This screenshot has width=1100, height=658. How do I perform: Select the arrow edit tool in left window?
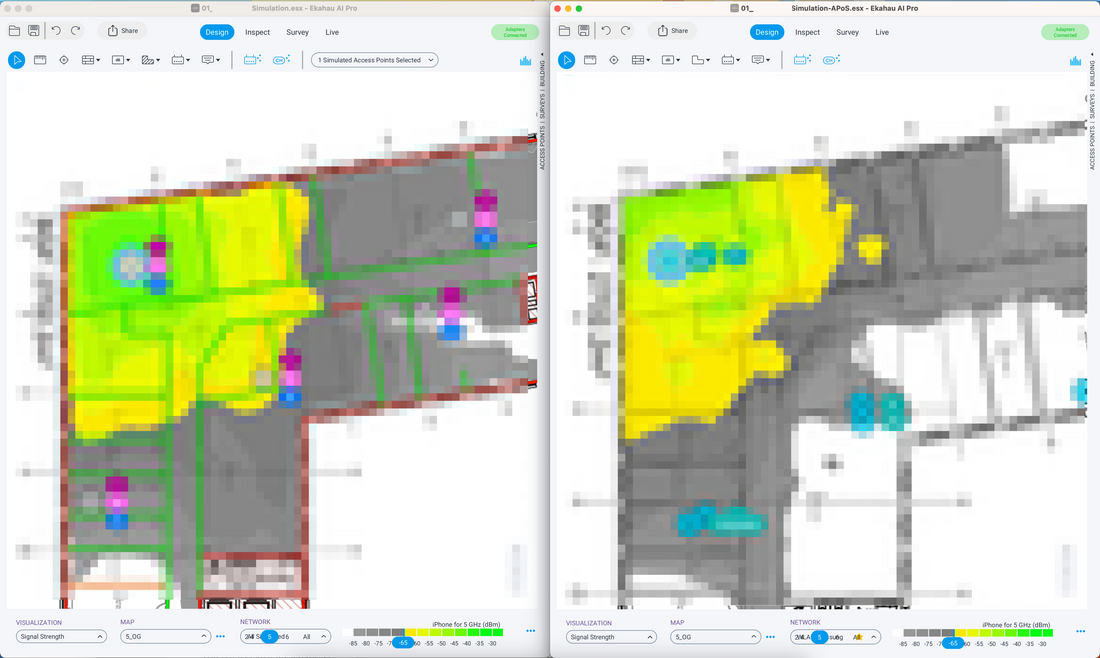(17, 60)
